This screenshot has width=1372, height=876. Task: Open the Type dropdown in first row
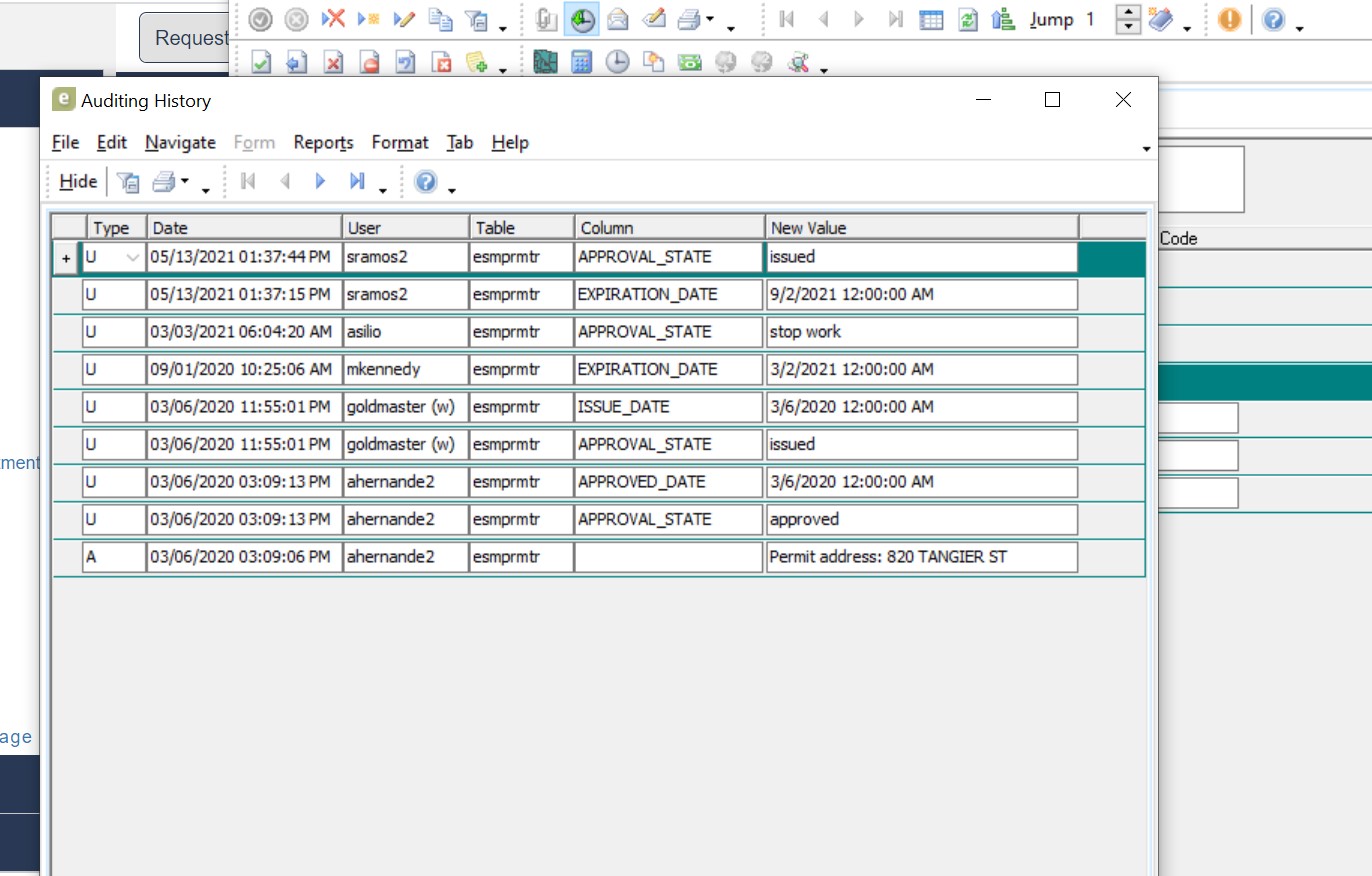(x=133, y=257)
